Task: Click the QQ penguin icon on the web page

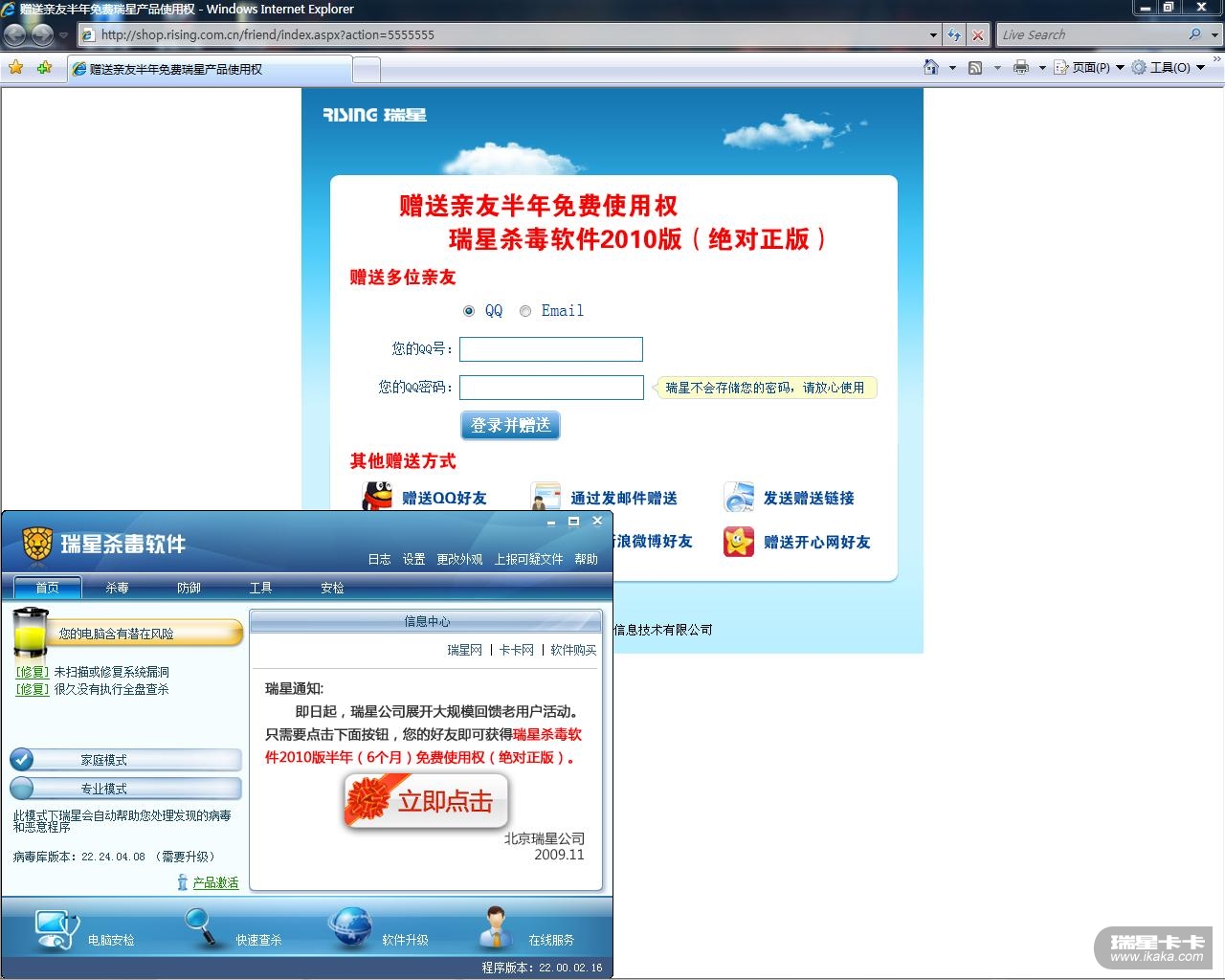Action: (x=377, y=497)
